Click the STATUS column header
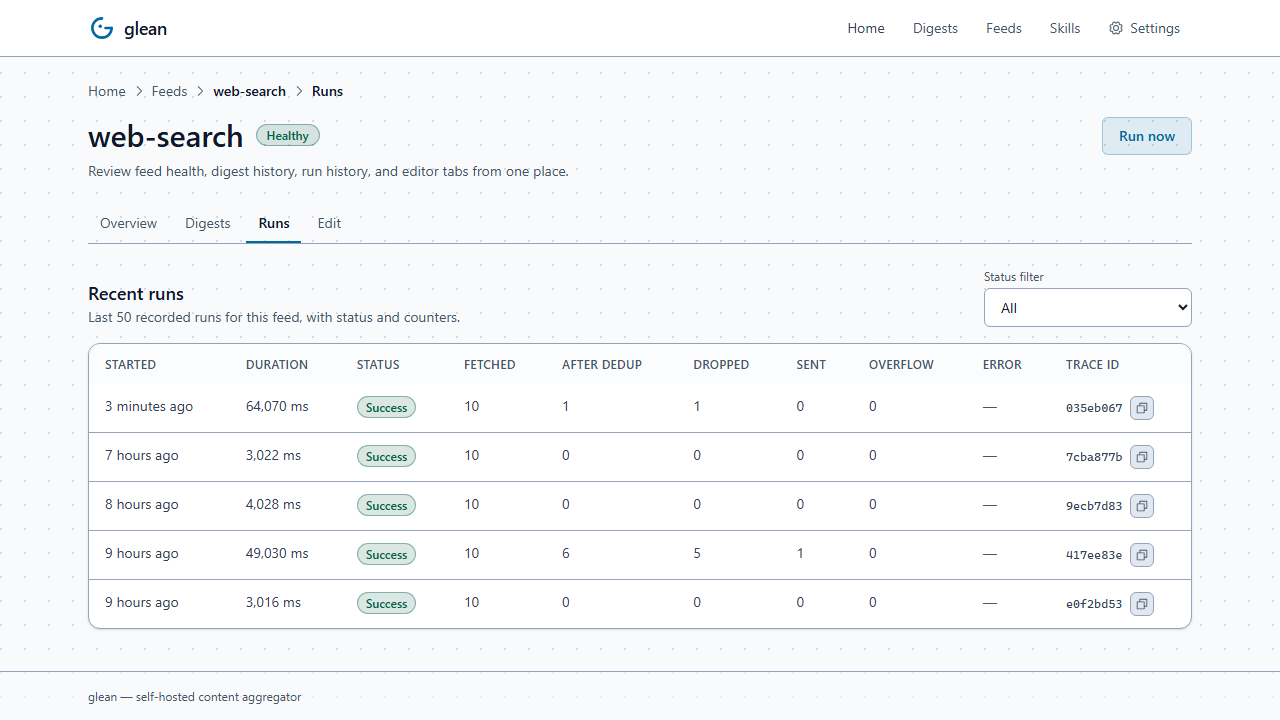The height and width of the screenshot is (720, 1280). tap(378, 365)
